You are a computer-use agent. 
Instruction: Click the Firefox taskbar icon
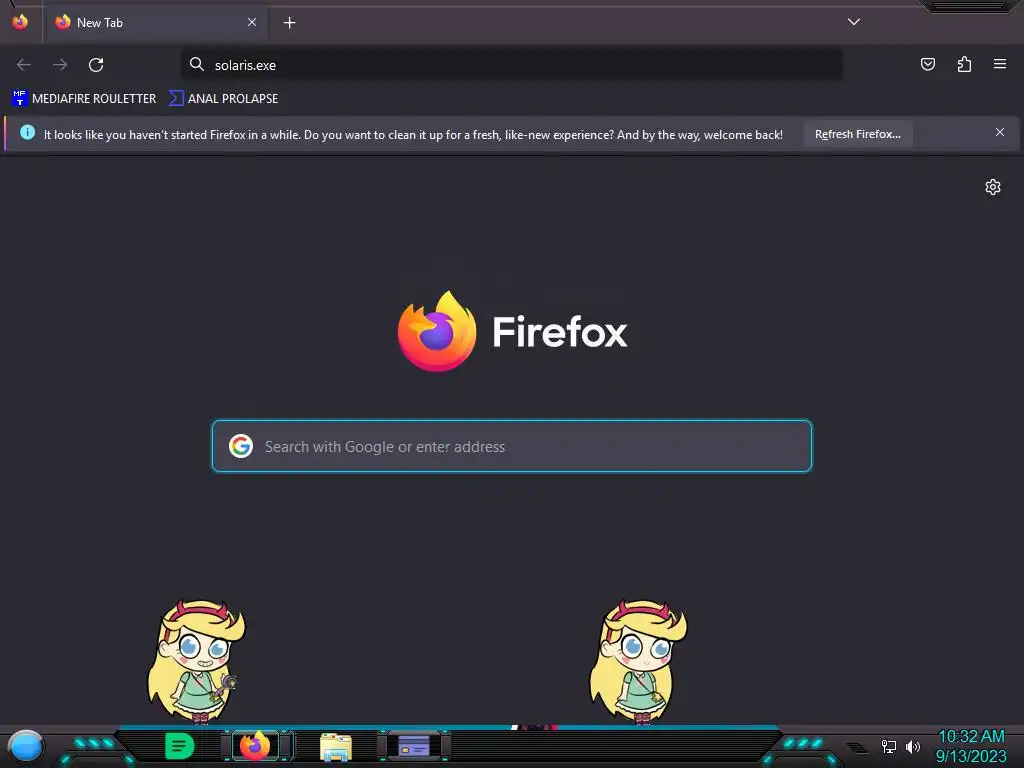[x=255, y=746]
